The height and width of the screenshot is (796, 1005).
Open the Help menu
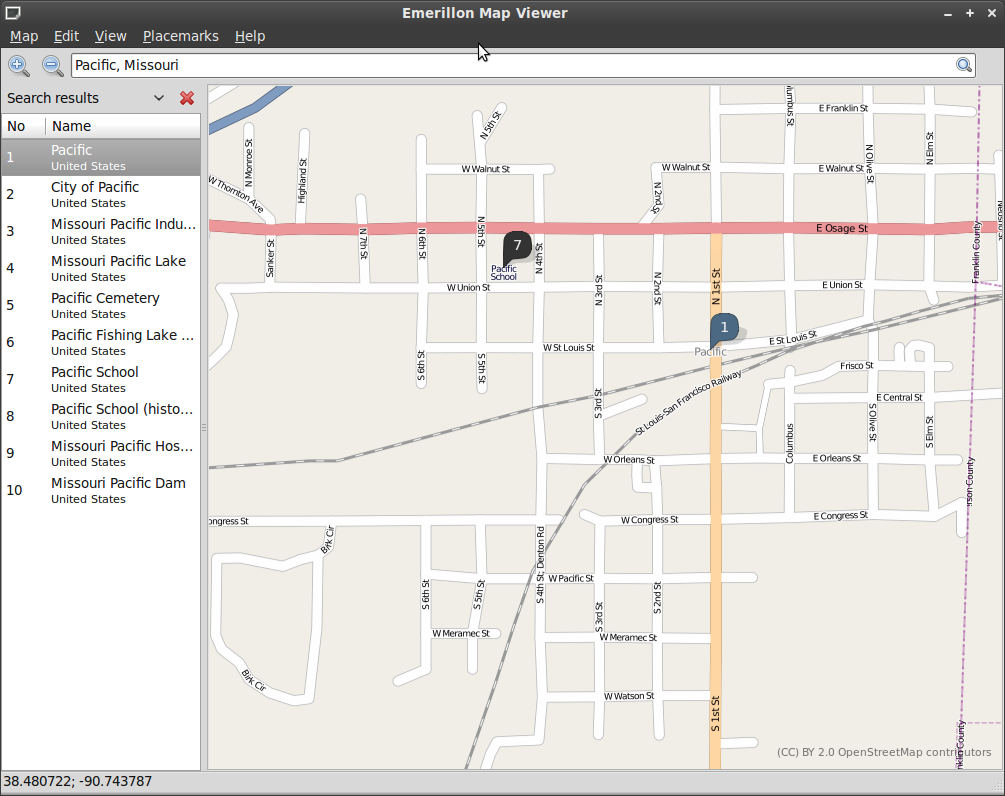tap(250, 36)
